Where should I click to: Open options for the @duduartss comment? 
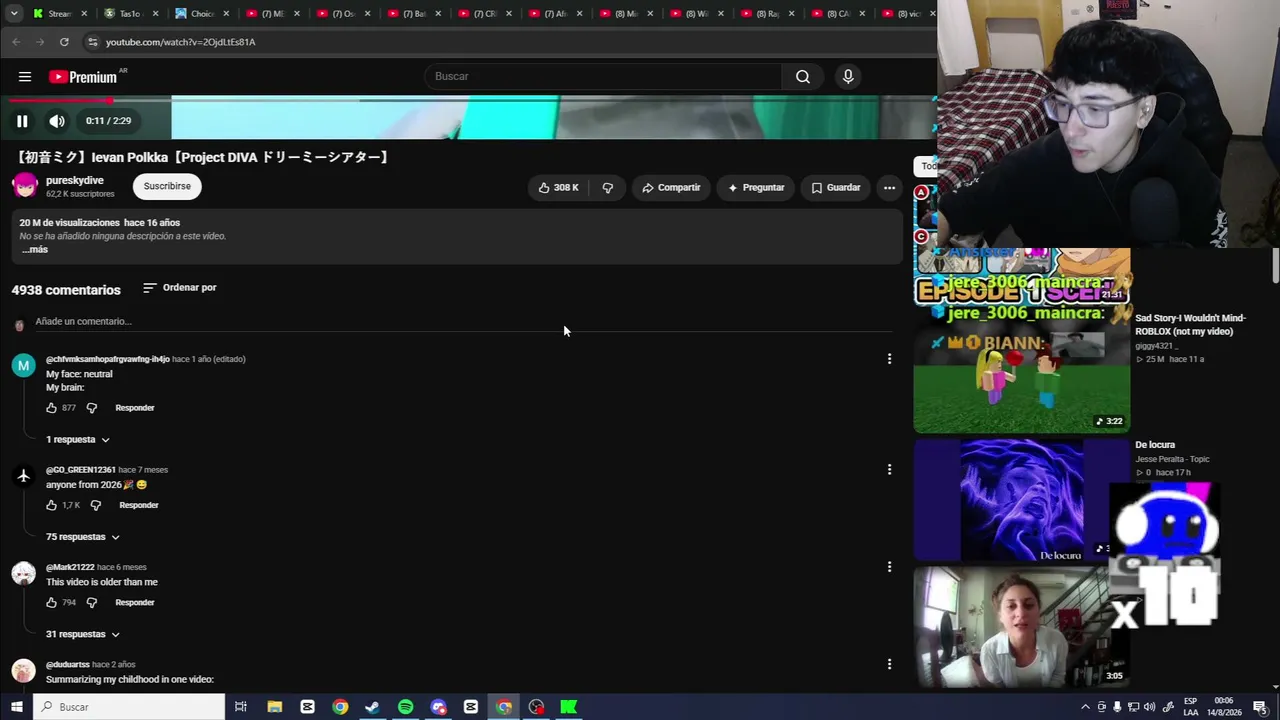889,664
